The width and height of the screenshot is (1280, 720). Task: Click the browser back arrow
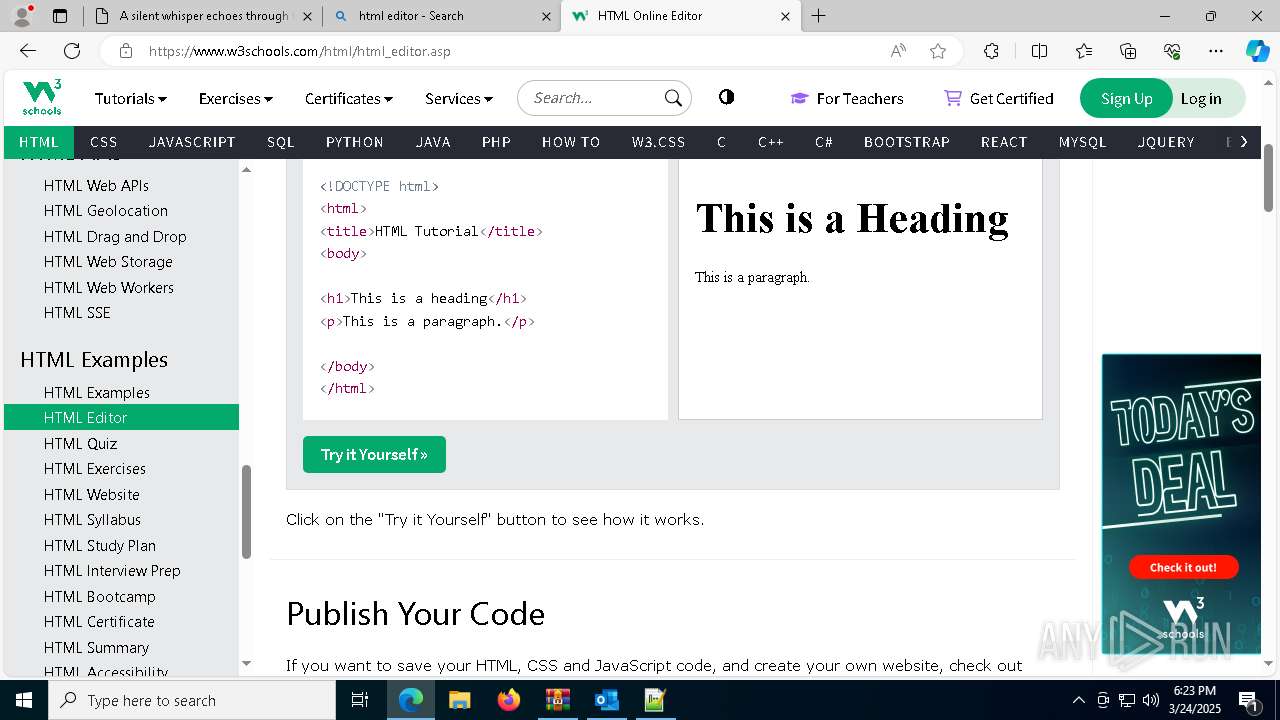coord(28,51)
